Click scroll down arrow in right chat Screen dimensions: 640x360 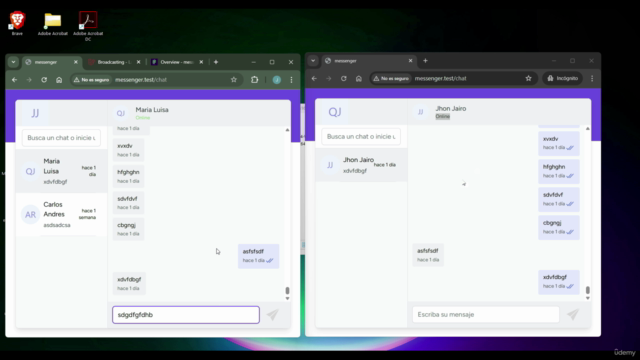588,298
